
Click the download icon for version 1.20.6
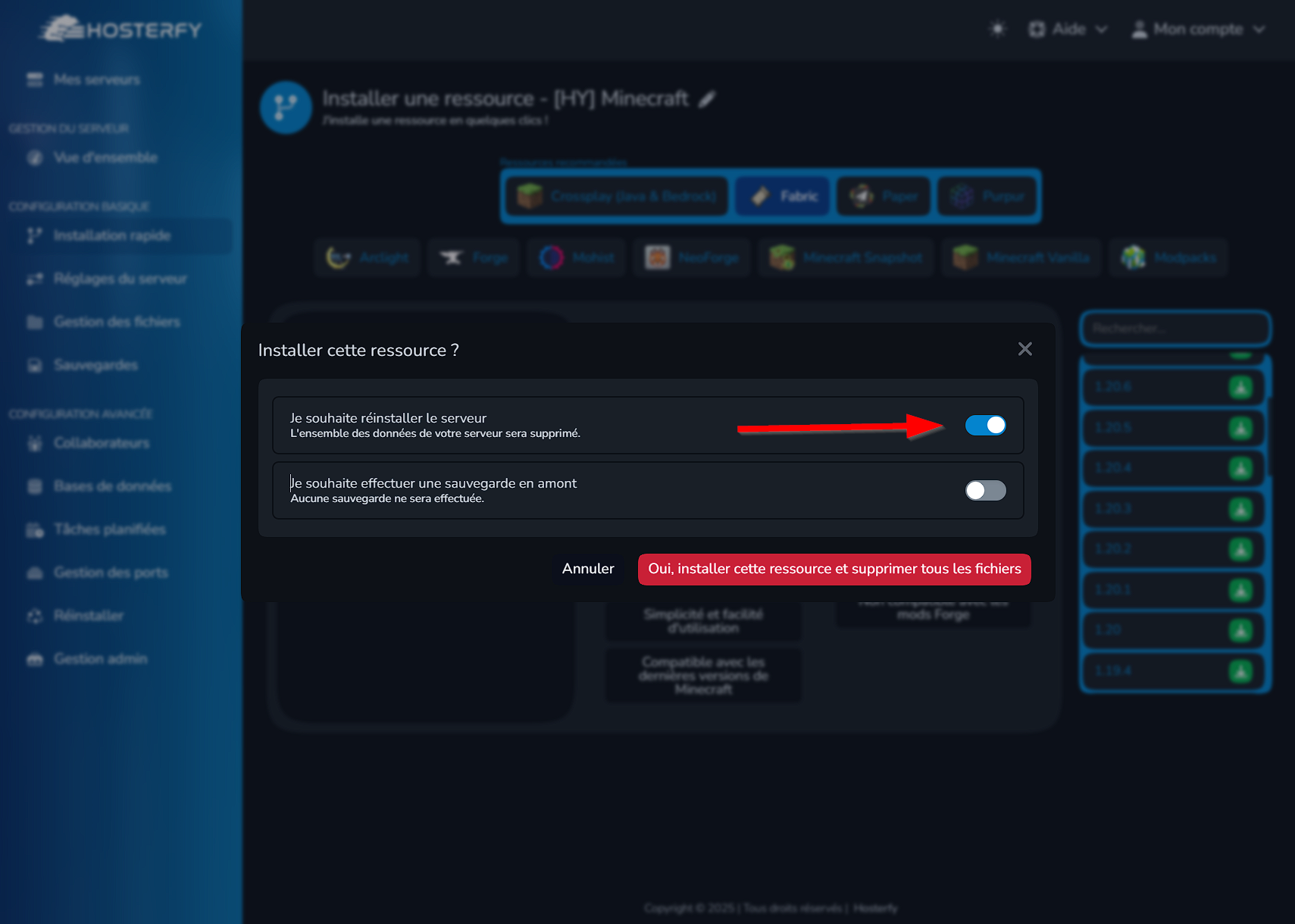pyautogui.click(x=1240, y=387)
